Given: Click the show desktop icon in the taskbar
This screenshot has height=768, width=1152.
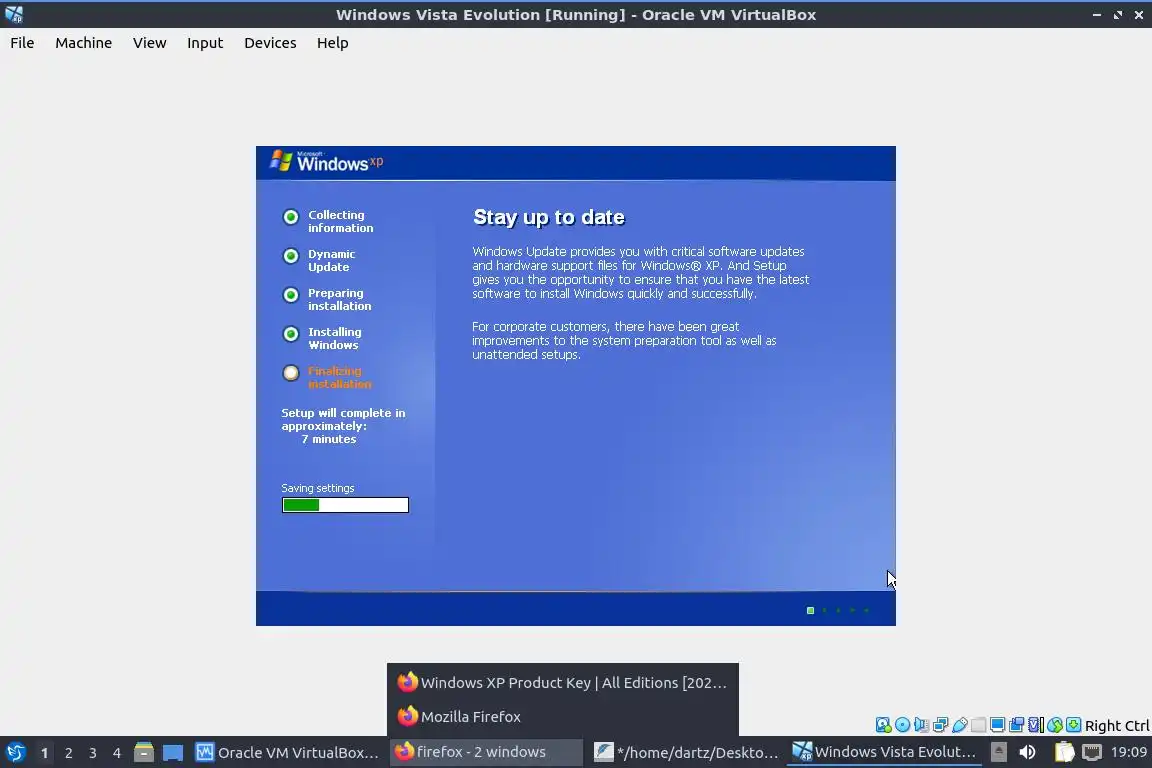Looking at the screenshot, I should tap(173, 753).
